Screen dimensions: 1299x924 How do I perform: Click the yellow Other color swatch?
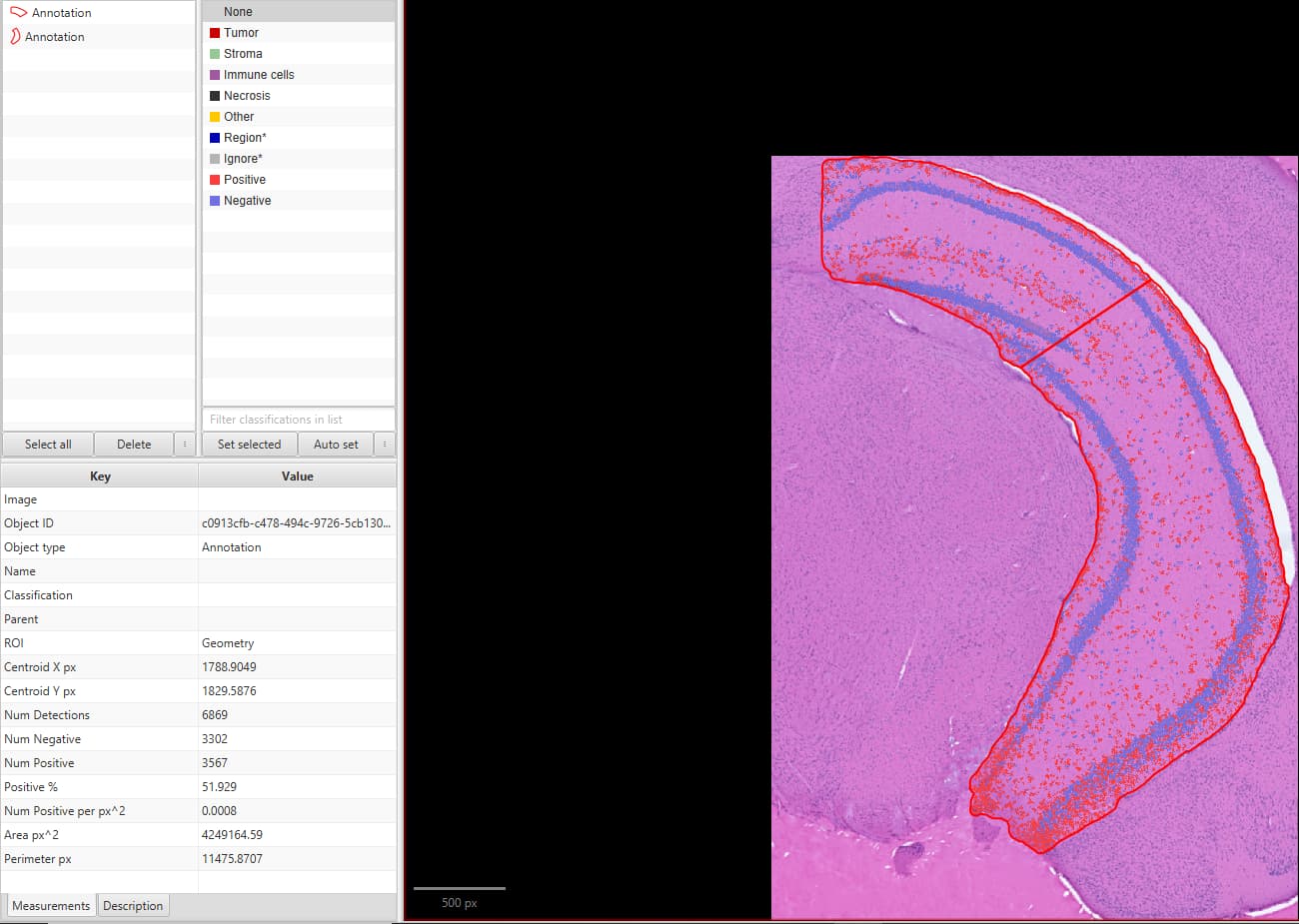point(213,116)
